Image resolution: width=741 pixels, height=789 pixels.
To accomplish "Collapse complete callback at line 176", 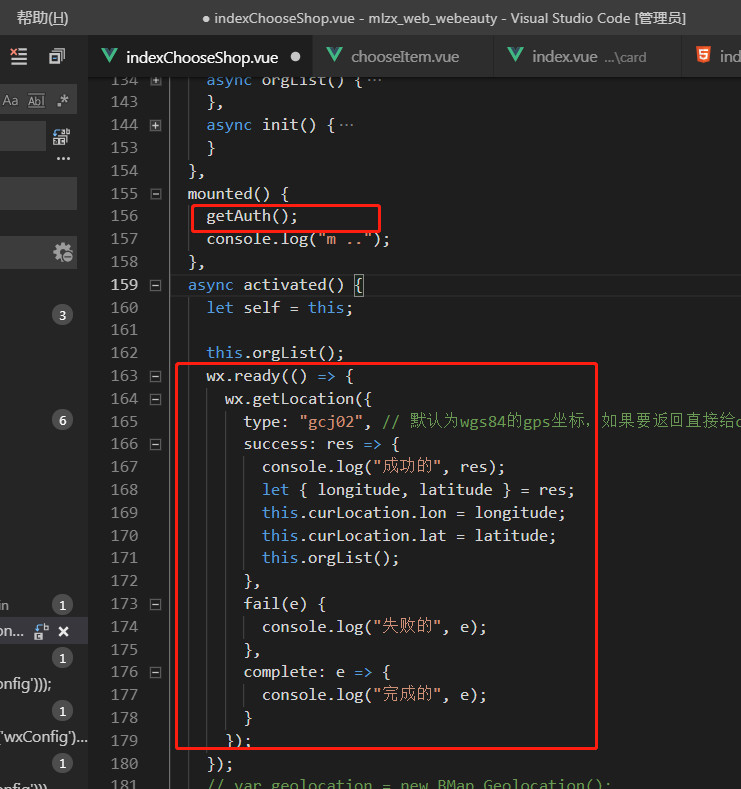I will point(156,672).
